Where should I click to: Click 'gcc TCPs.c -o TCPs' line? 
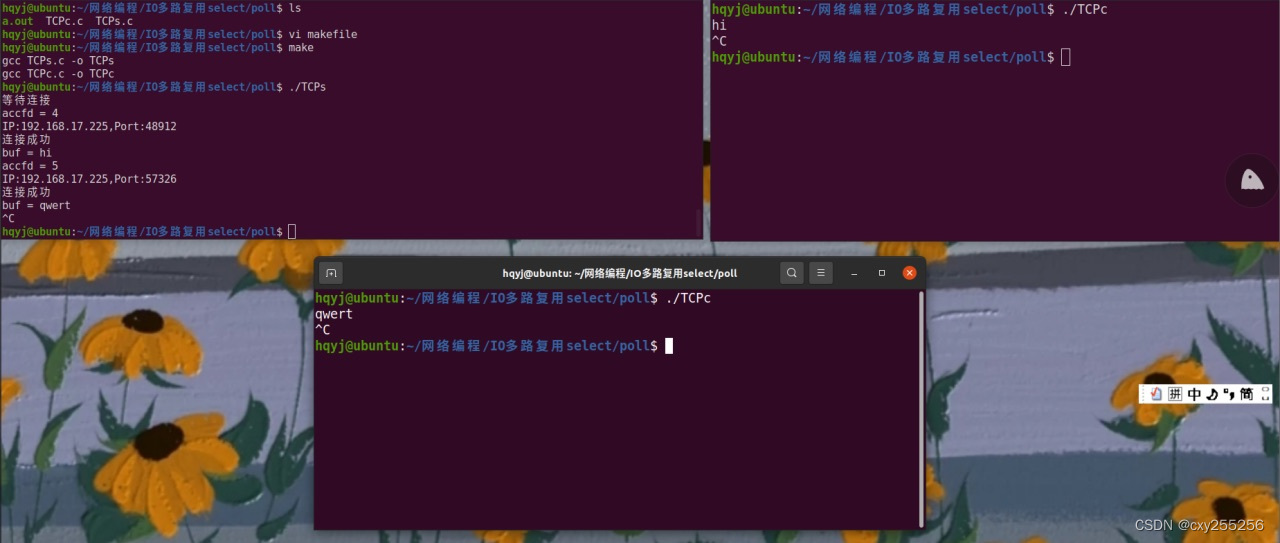pos(58,61)
